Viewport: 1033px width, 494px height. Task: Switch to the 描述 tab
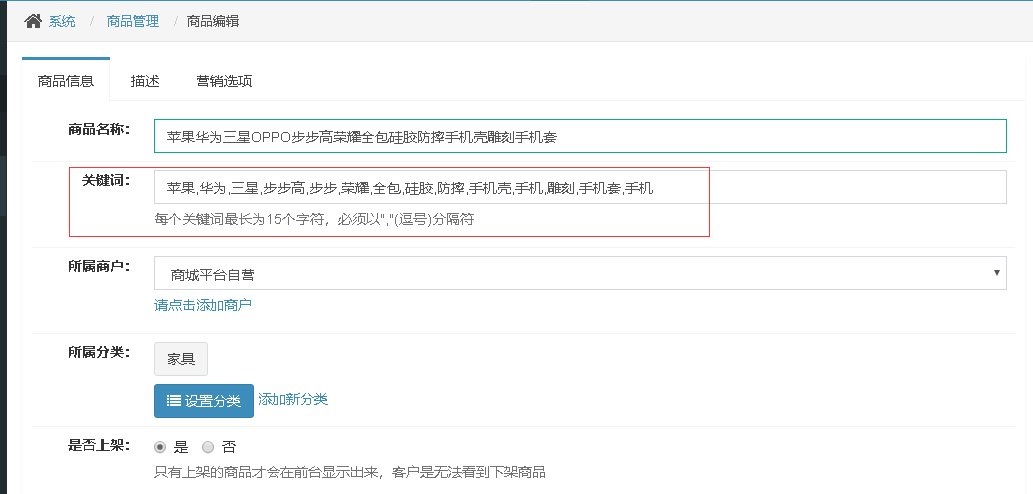coord(145,81)
